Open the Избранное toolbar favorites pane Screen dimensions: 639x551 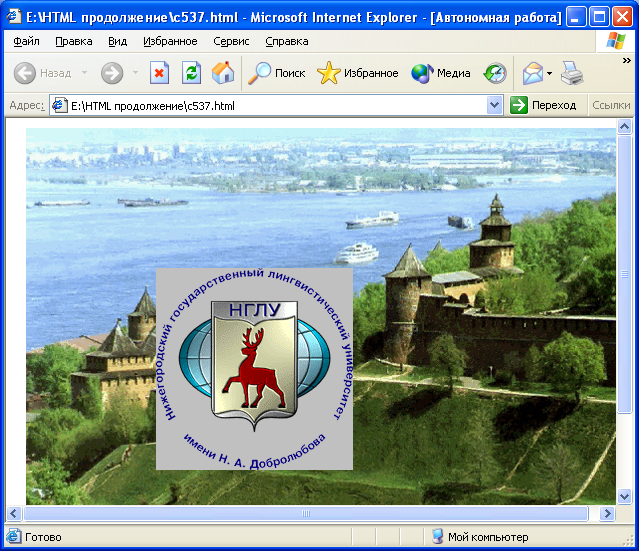point(358,73)
